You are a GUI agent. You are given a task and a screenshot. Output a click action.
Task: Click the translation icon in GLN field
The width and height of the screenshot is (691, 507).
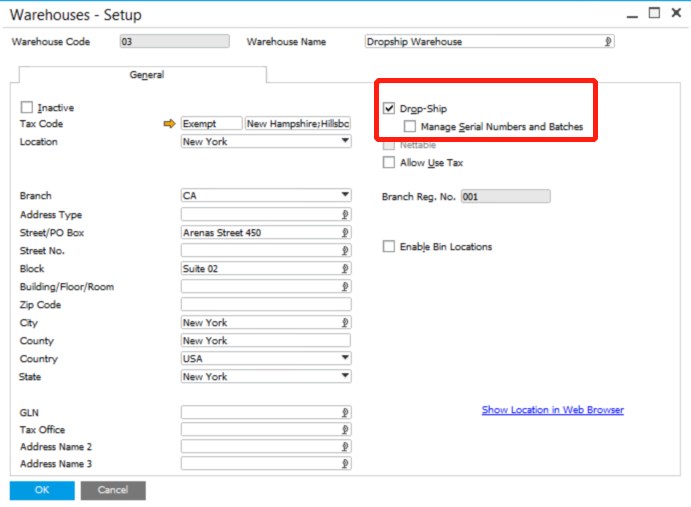tap(345, 412)
